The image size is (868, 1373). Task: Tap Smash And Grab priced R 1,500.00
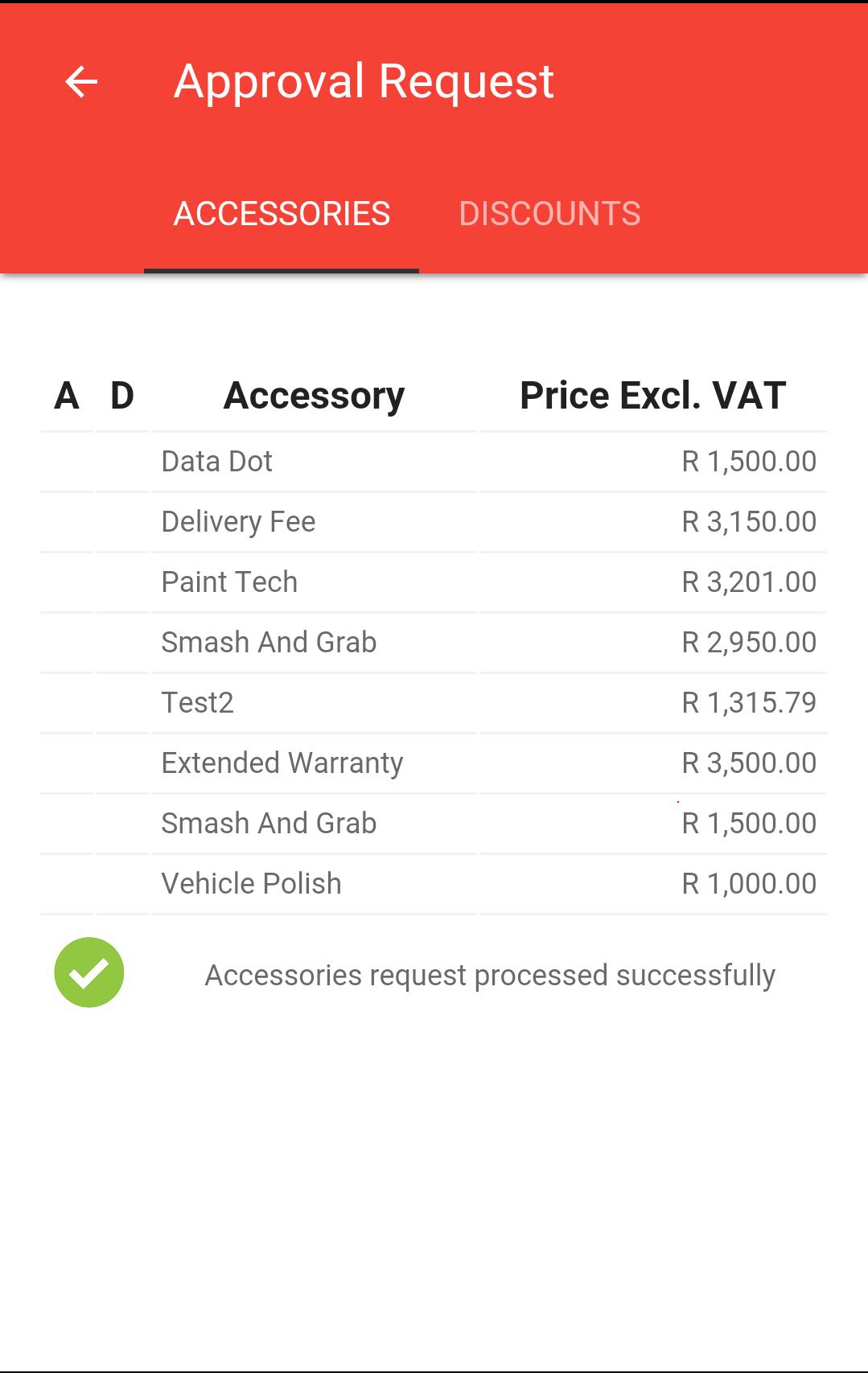pyautogui.click(x=269, y=824)
